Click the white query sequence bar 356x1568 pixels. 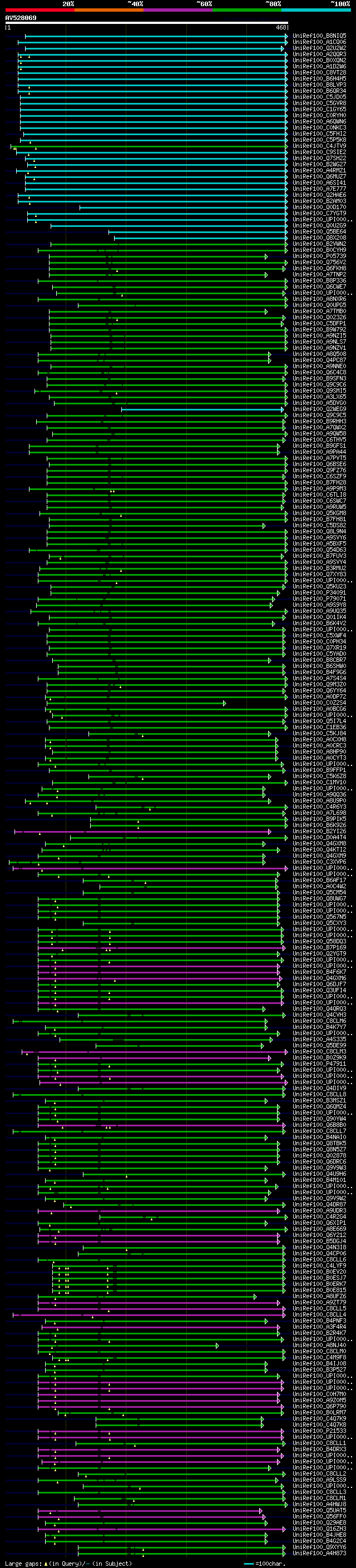click(x=146, y=23)
